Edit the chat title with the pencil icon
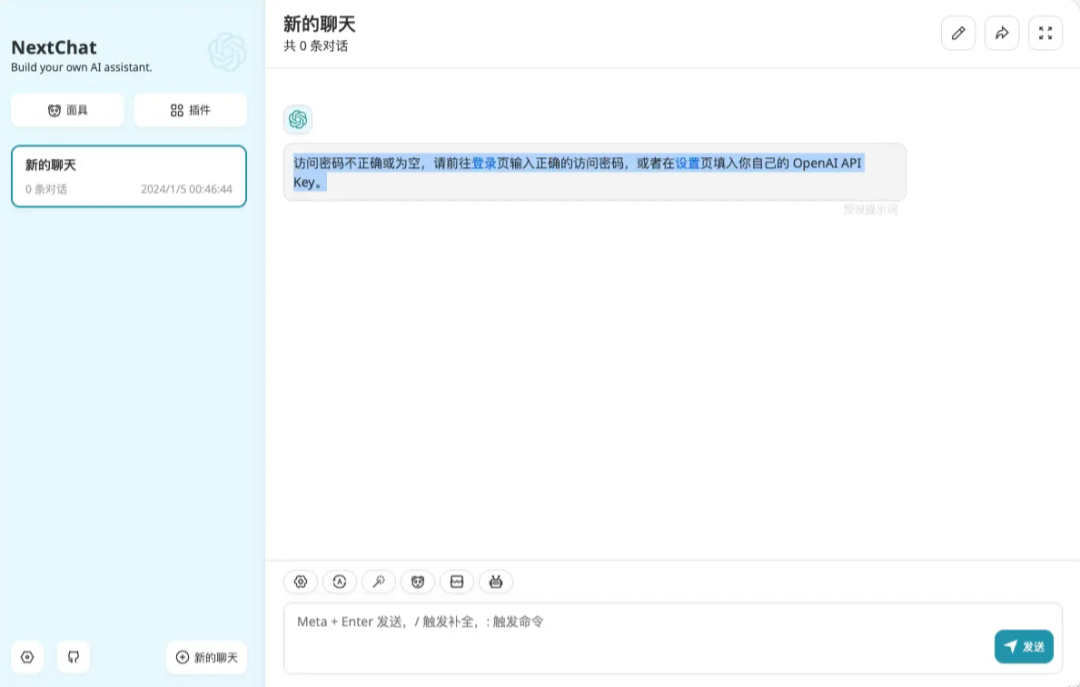Viewport: 1080px width, 687px height. click(958, 32)
